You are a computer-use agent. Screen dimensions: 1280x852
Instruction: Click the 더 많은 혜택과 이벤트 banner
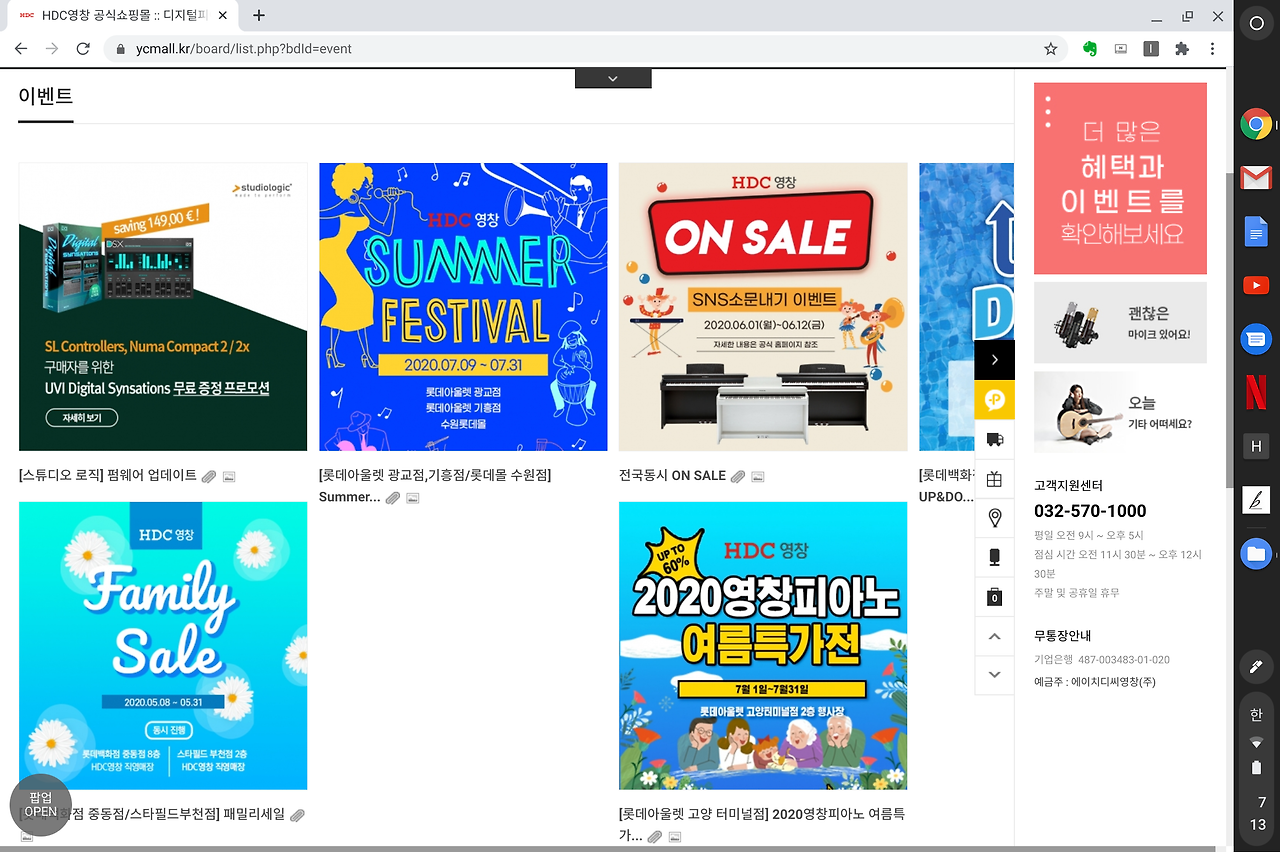1120,178
